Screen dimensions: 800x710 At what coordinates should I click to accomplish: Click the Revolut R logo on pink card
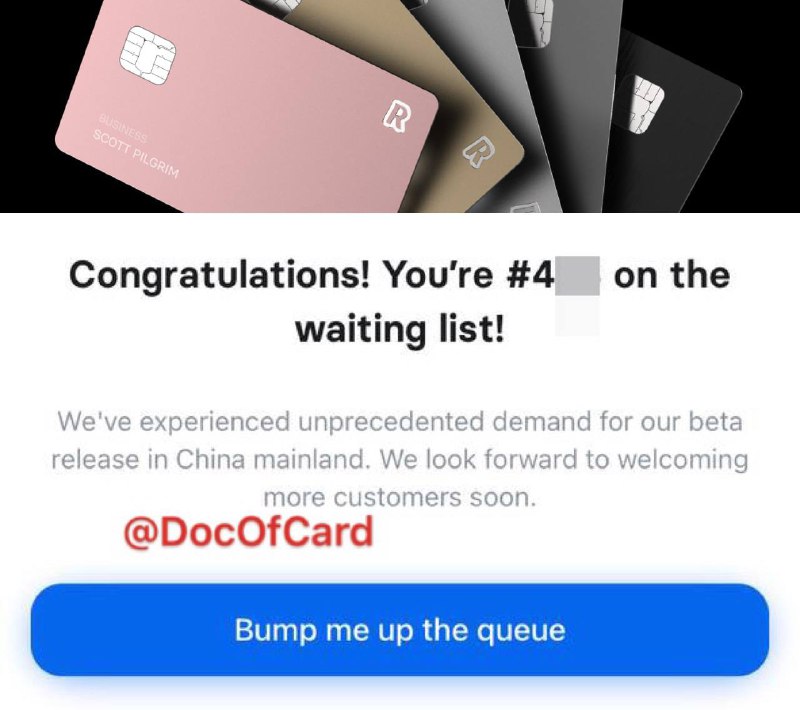[396, 116]
